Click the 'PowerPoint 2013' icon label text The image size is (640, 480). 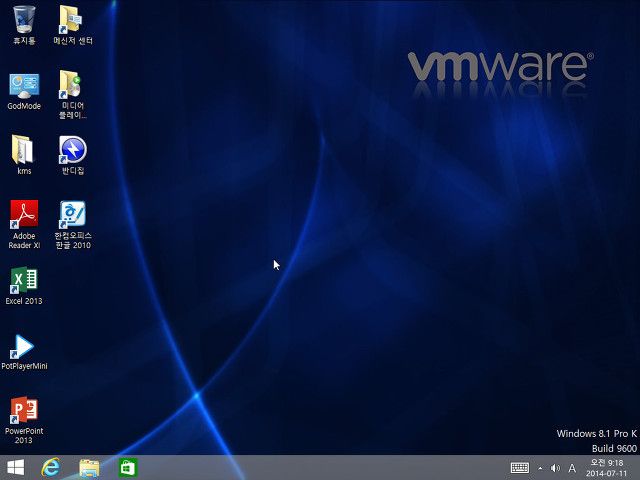click(x=24, y=436)
